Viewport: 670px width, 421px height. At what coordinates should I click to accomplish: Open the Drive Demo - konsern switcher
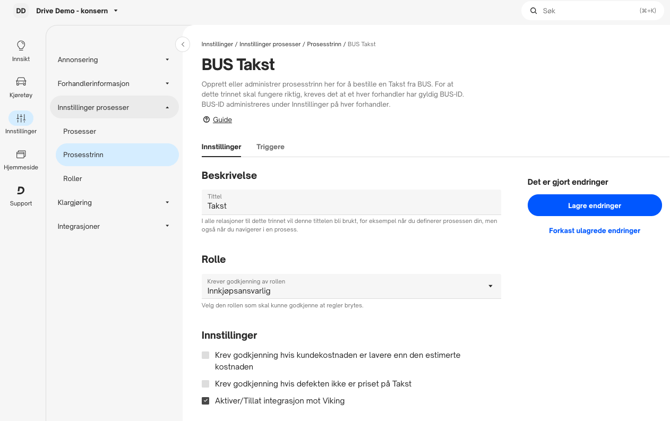[76, 11]
